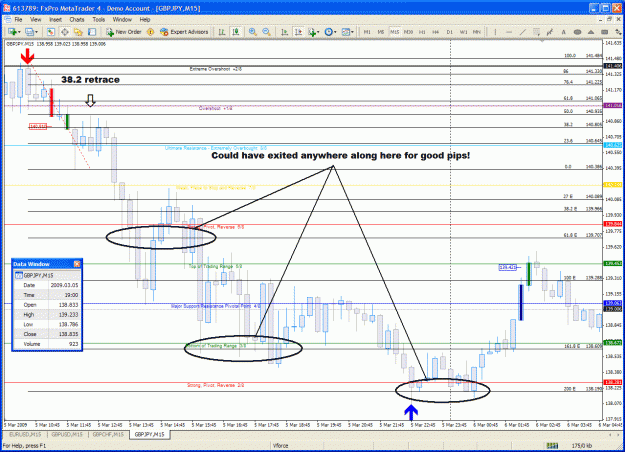Close the Data Window panel
Viewport: 625px width, 452px height.
(x=77, y=264)
